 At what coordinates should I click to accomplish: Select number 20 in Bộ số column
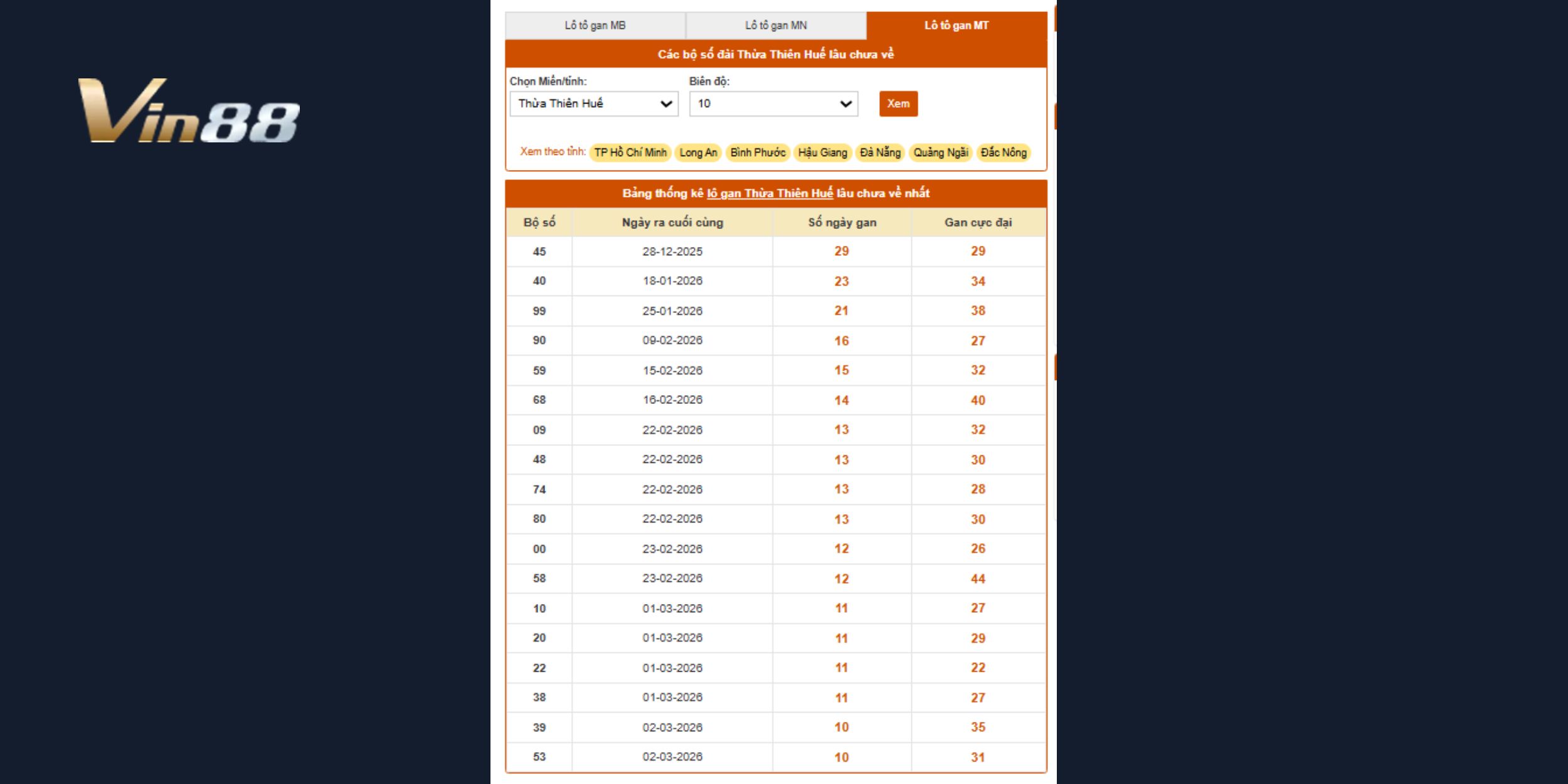[x=539, y=638]
